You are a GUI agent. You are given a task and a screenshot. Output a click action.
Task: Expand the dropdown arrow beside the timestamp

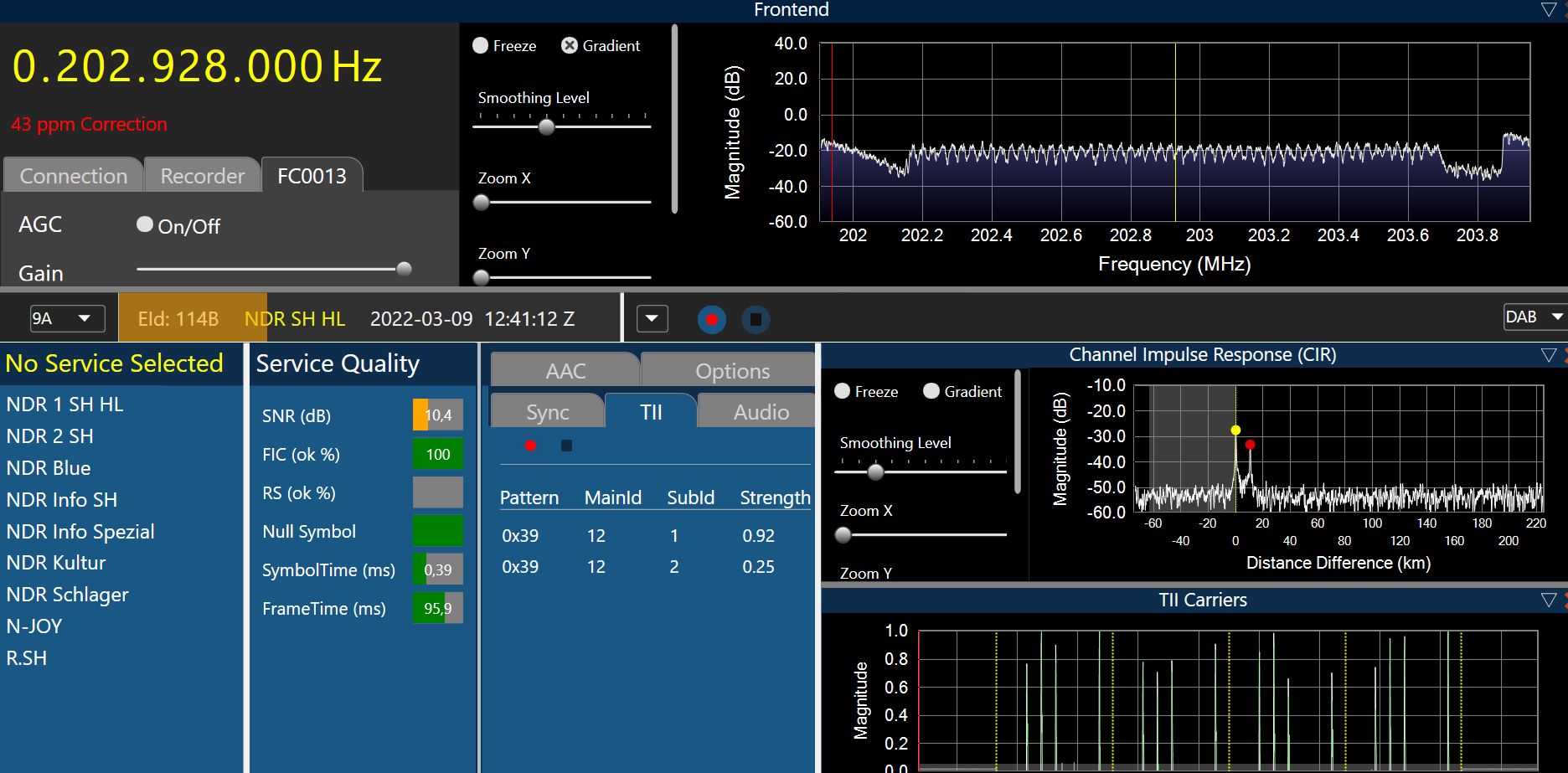pos(652,319)
